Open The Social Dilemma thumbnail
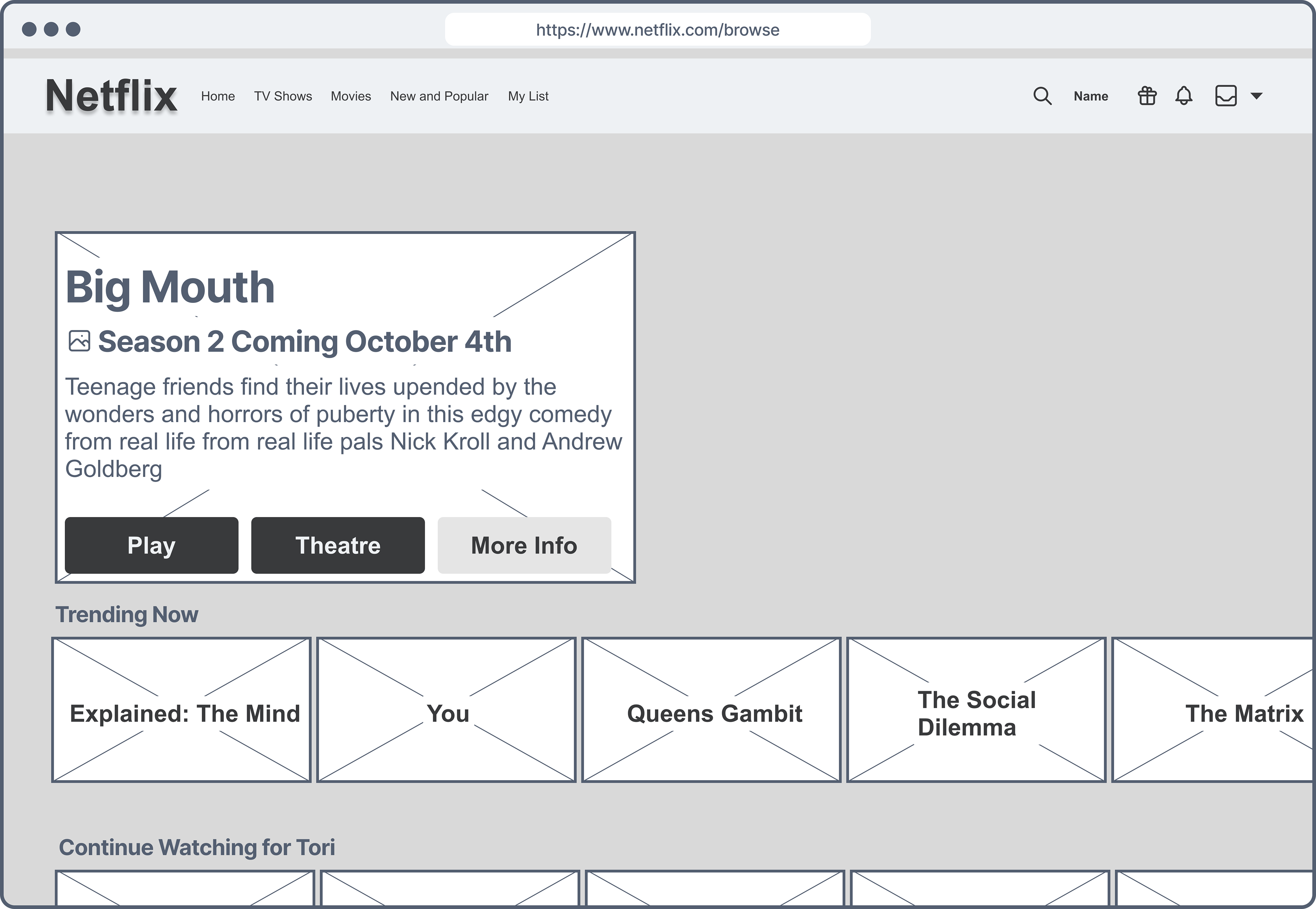 (976, 710)
